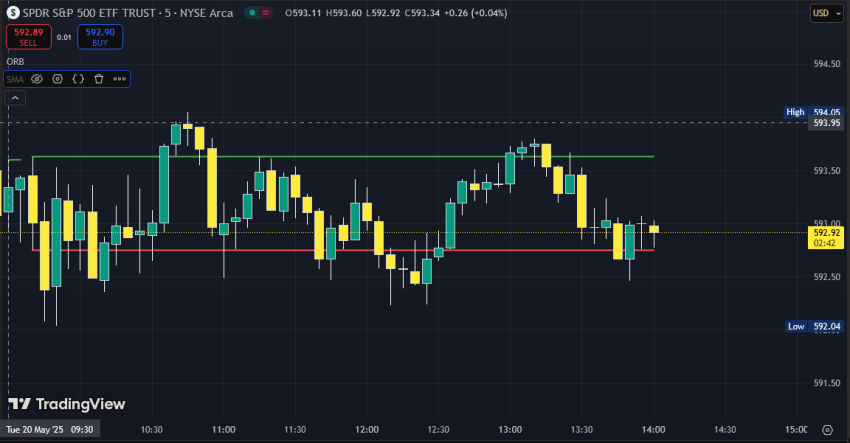The height and width of the screenshot is (443, 850).
Task: Show the hidden SMA indicator via eye icon
Action: [x=36, y=79]
